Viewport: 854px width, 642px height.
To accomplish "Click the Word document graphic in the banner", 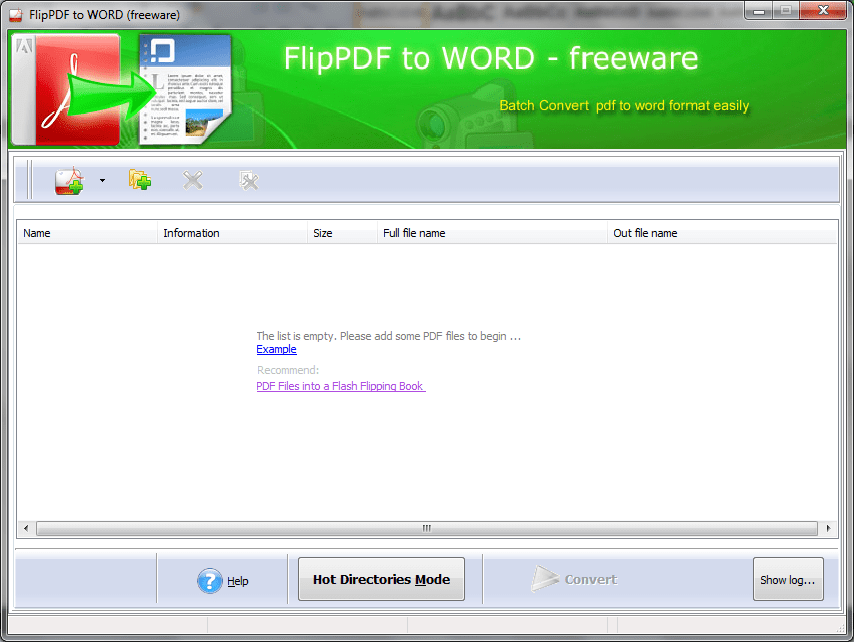I will coord(185,88).
